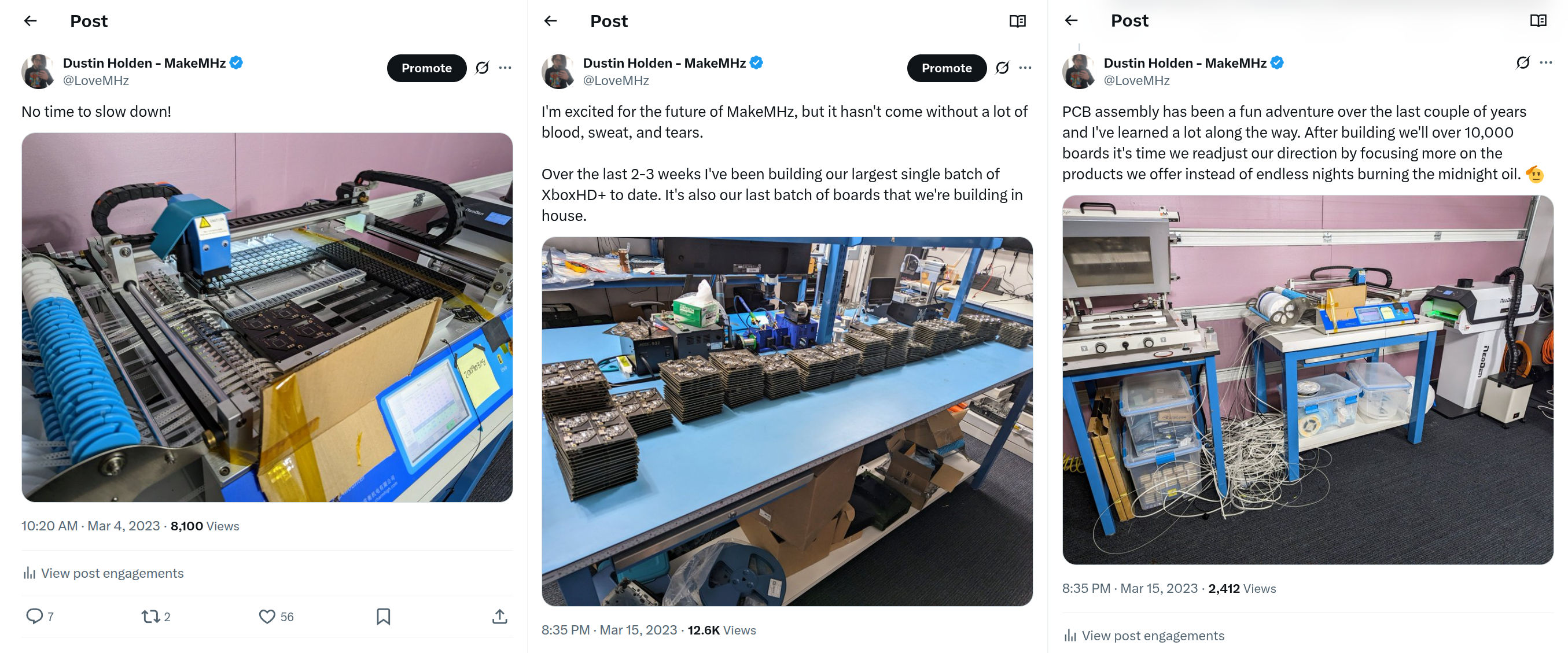
Task: Open reader view icon on middle post
Action: coord(1017,21)
